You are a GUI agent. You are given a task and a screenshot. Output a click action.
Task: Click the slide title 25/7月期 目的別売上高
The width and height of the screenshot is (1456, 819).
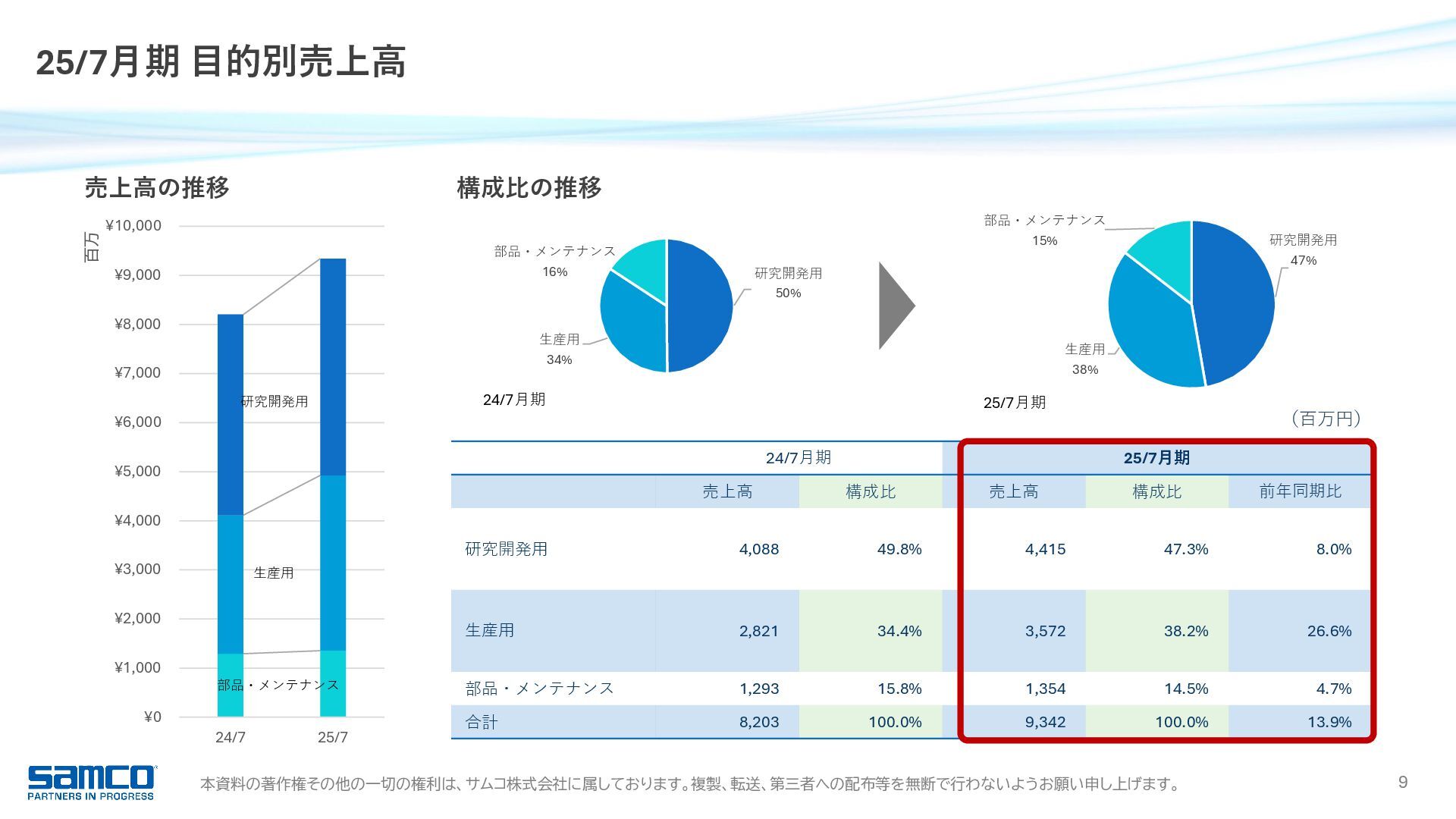click(221, 62)
